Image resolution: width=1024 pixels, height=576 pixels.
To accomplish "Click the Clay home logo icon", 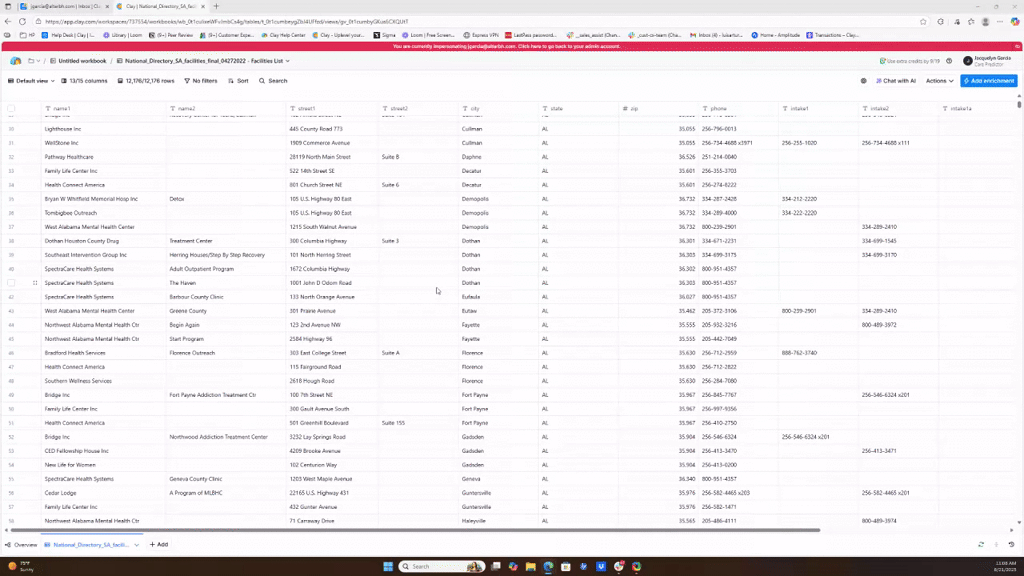I will (x=16, y=61).
